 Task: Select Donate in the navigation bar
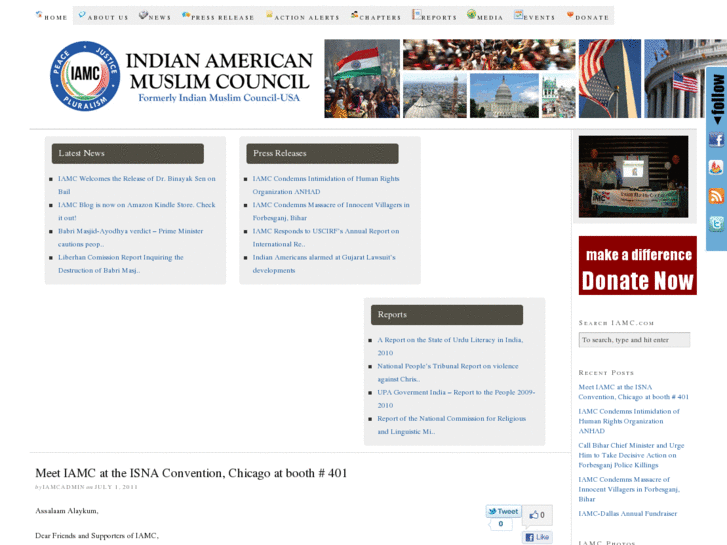click(x=587, y=16)
